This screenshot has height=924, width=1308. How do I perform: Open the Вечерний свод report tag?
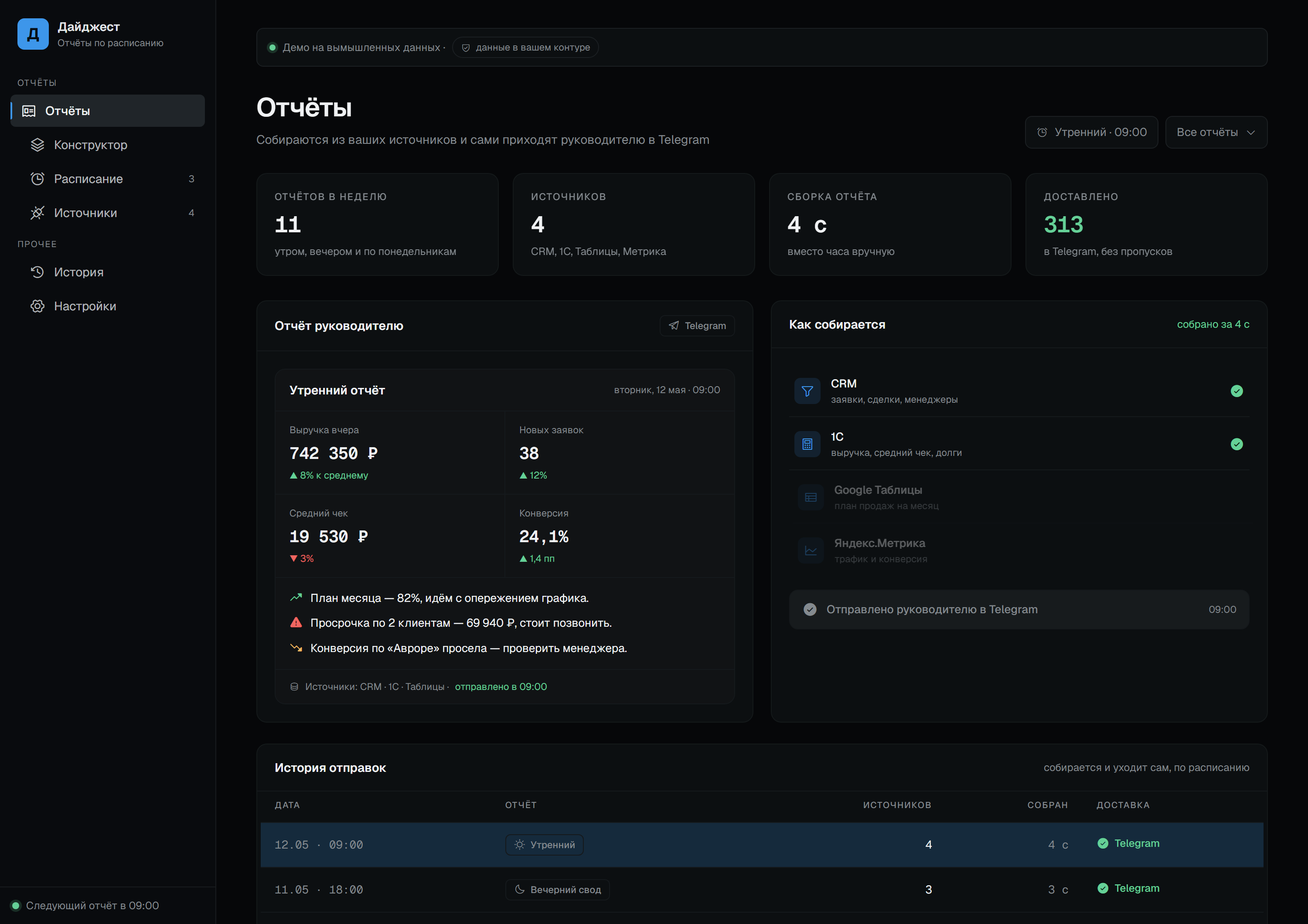pos(557,889)
